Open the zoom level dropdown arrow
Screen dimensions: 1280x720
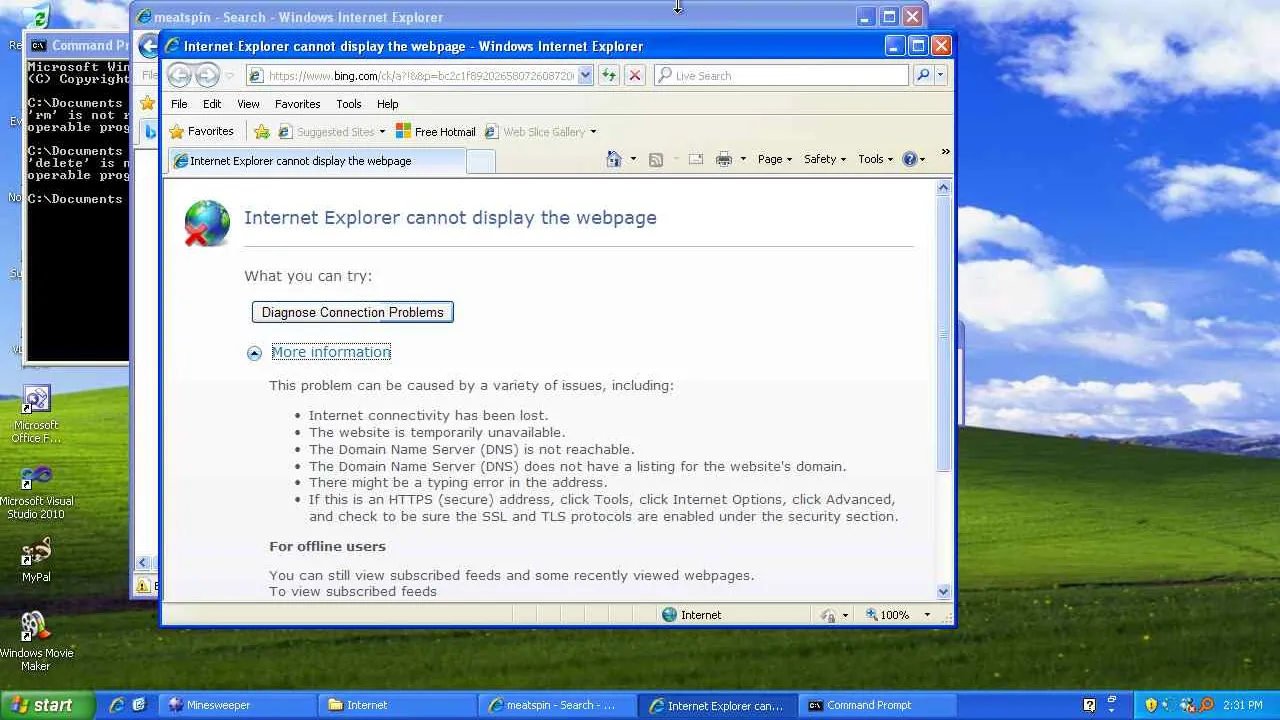(x=927, y=615)
